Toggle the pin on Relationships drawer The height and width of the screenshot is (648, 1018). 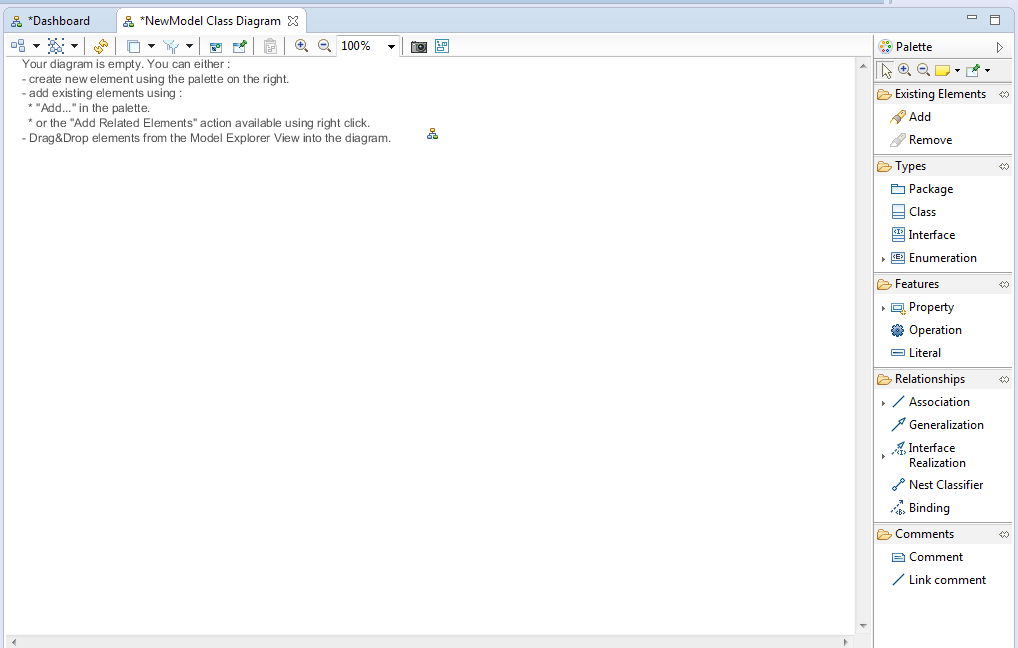coord(1004,379)
